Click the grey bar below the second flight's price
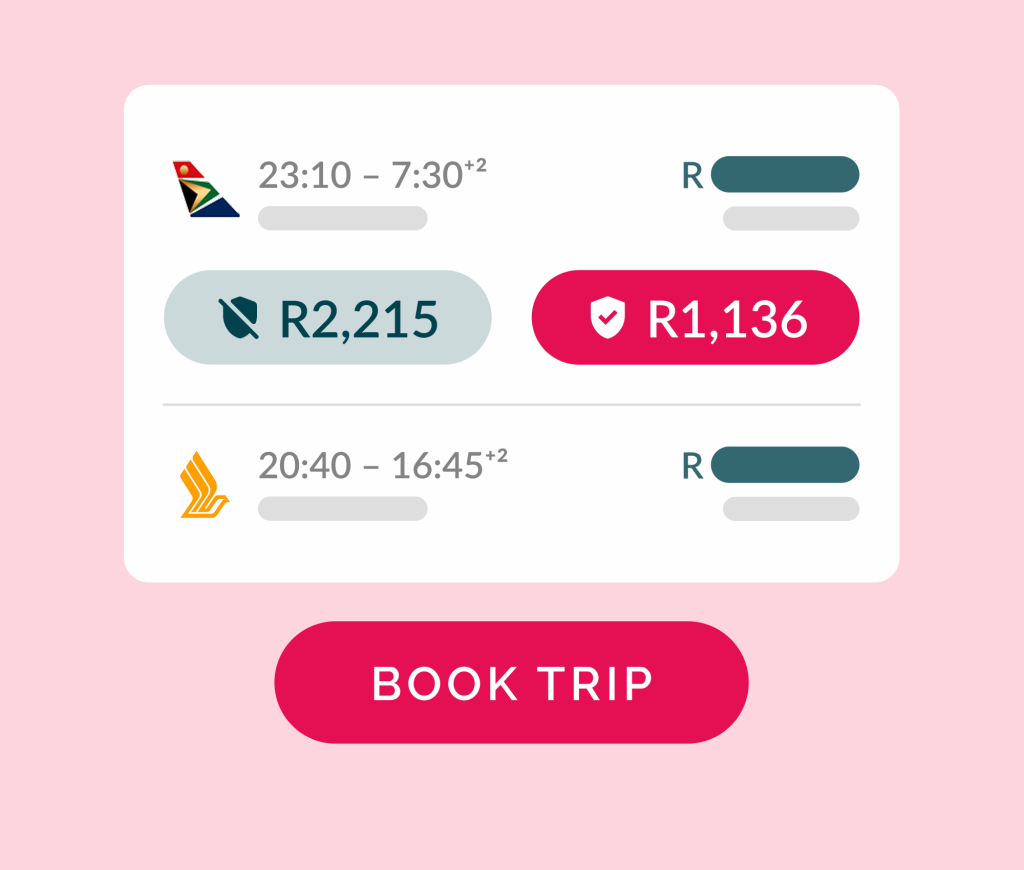1024x870 pixels. pyautogui.click(x=791, y=508)
